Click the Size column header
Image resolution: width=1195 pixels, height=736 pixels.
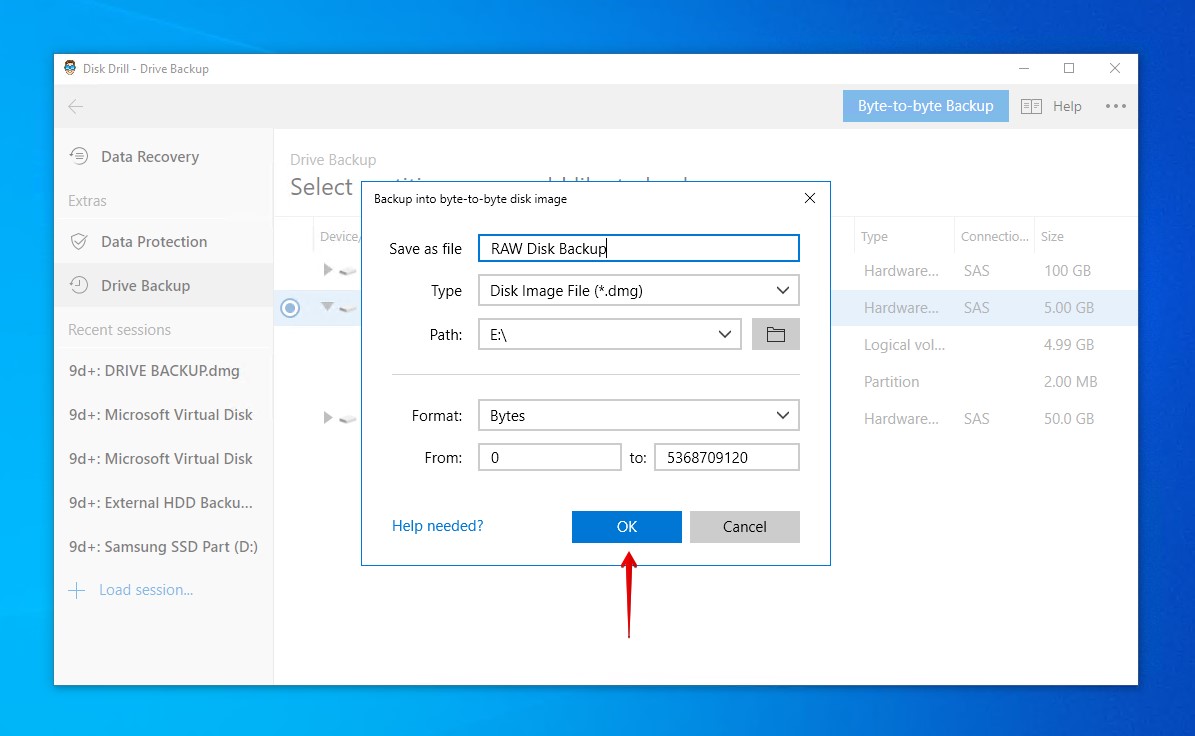1052,237
